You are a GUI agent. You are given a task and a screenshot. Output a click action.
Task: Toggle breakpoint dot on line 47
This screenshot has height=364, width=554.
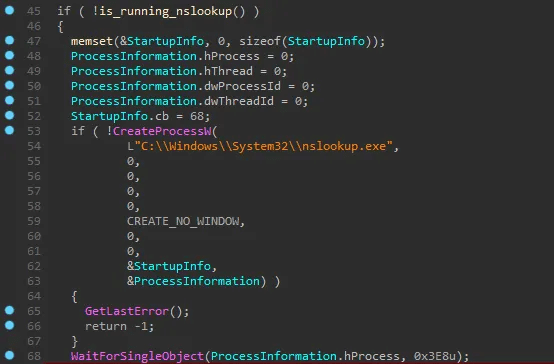(10, 40)
